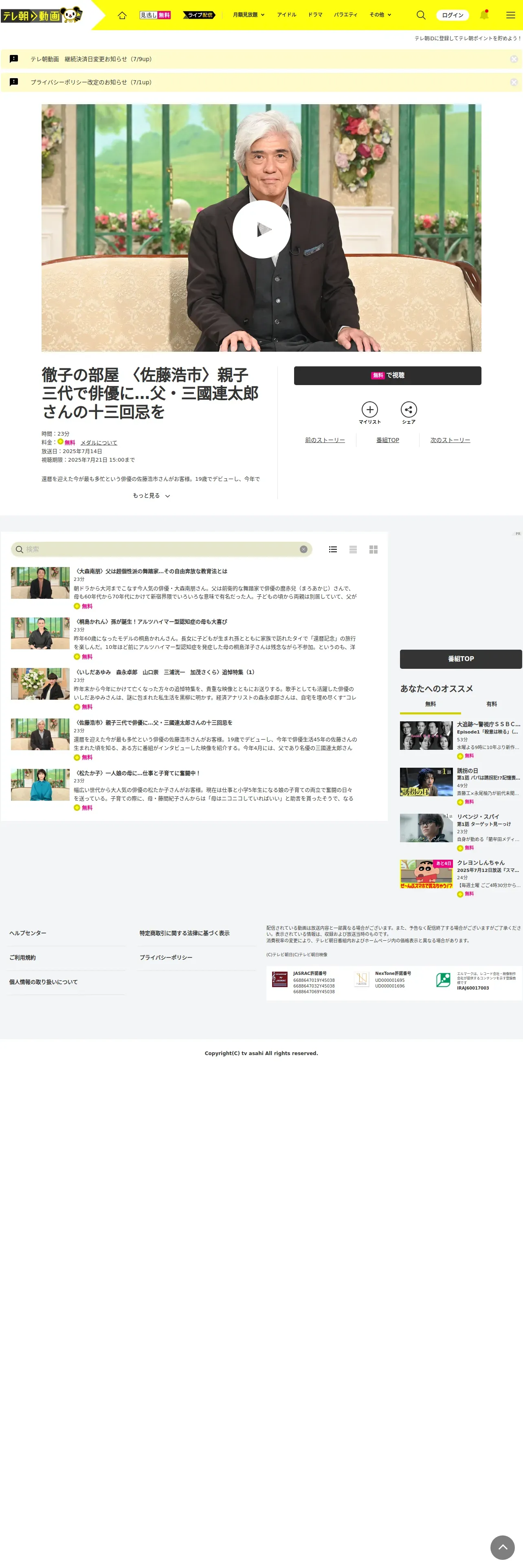Switch to grid view
The image size is (523, 1568).
coord(373,549)
